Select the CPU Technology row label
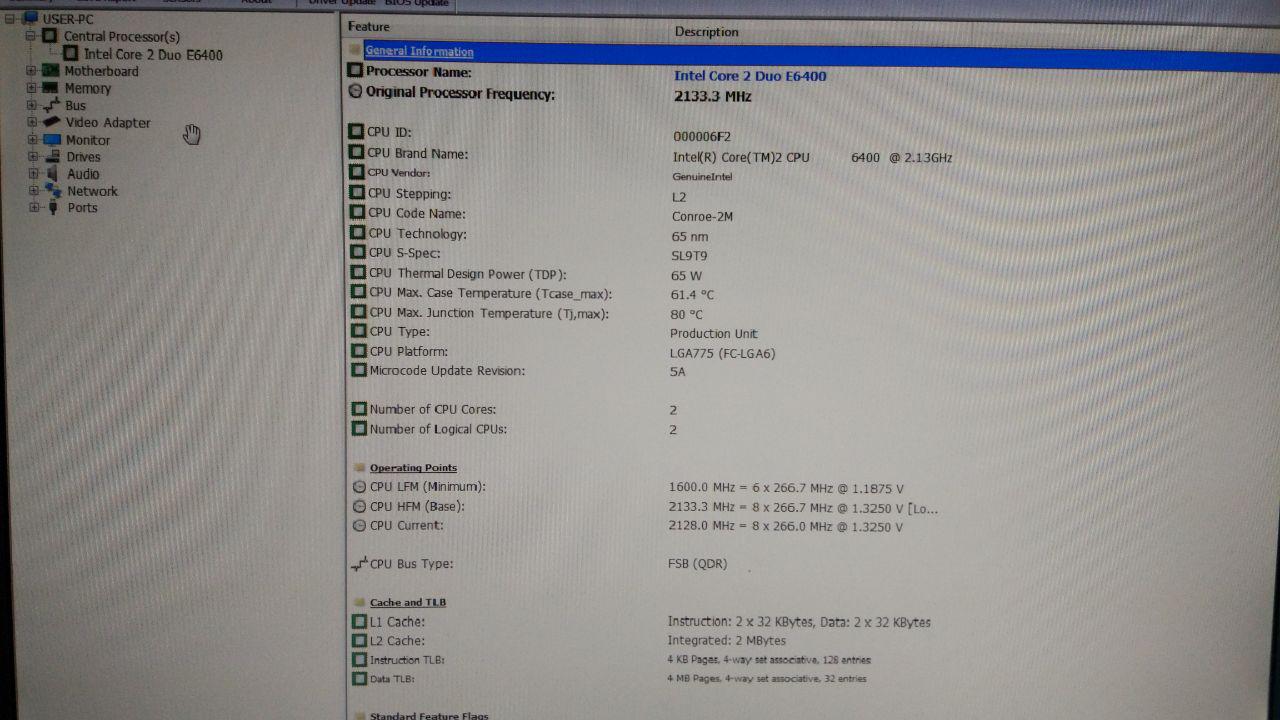Image resolution: width=1280 pixels, height=720 pixels. point(417,234)
